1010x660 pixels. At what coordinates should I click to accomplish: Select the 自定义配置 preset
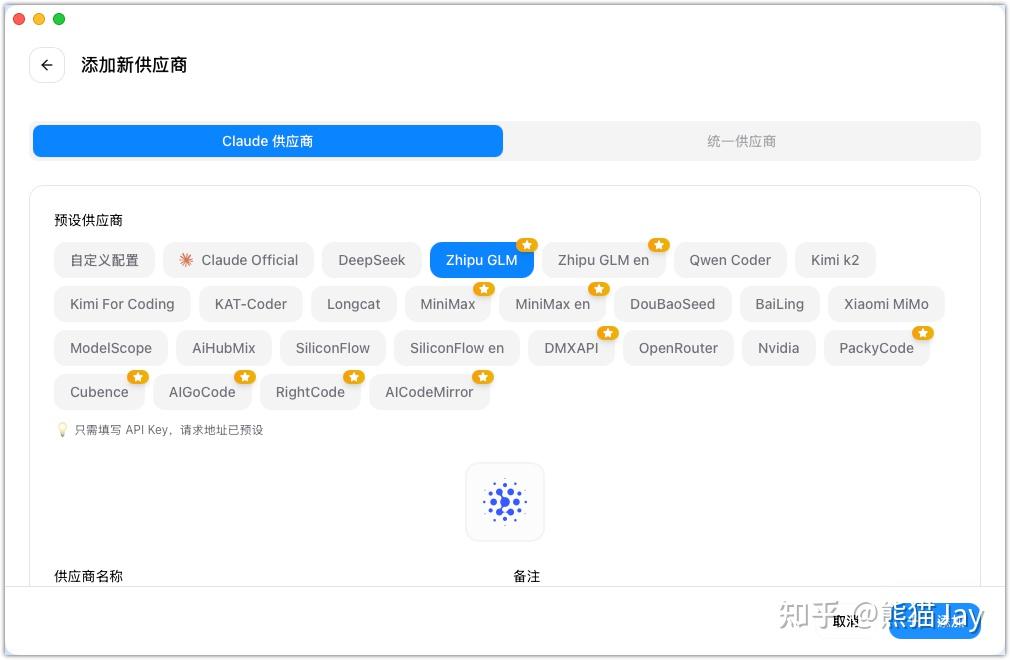pyautogui.click(x=104, y=260)
